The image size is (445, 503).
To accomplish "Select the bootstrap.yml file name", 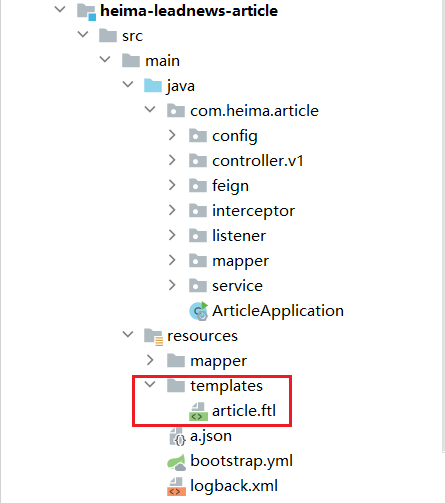I will (x=241, y=461).
